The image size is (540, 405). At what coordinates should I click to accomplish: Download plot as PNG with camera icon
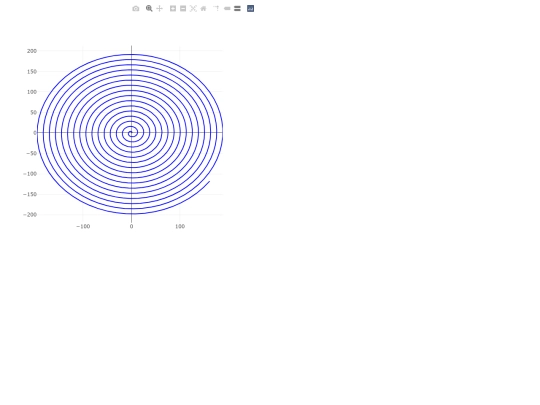pyautogui.click(x=136, y=9)
